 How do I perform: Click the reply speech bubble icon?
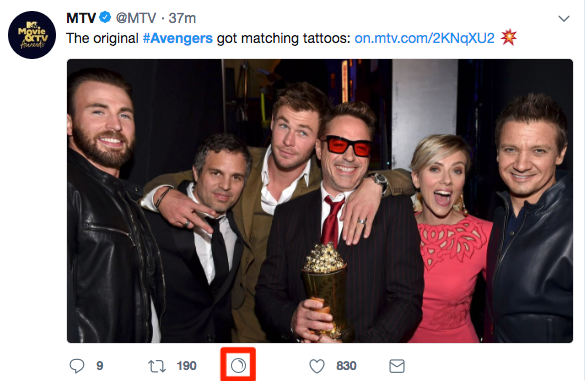[x=77, y=366]
